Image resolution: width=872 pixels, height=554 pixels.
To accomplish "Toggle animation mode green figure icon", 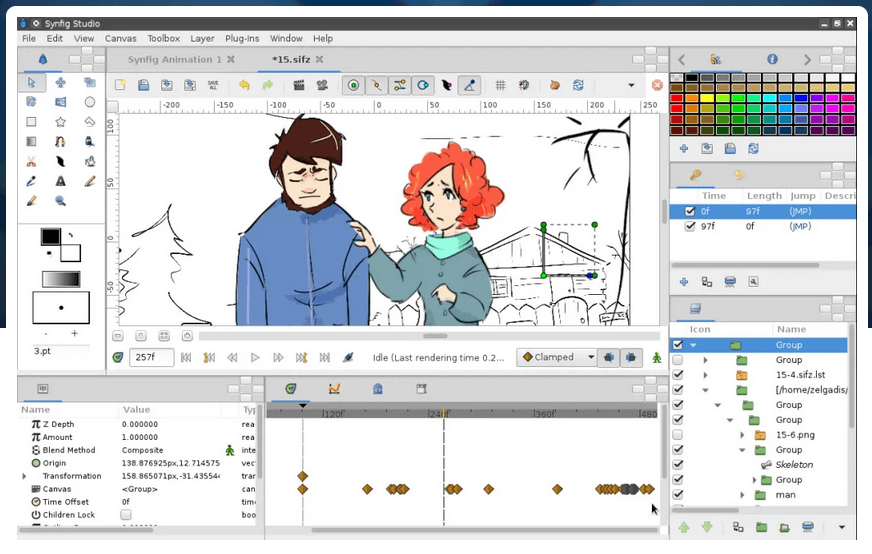I will click(657, 358).
